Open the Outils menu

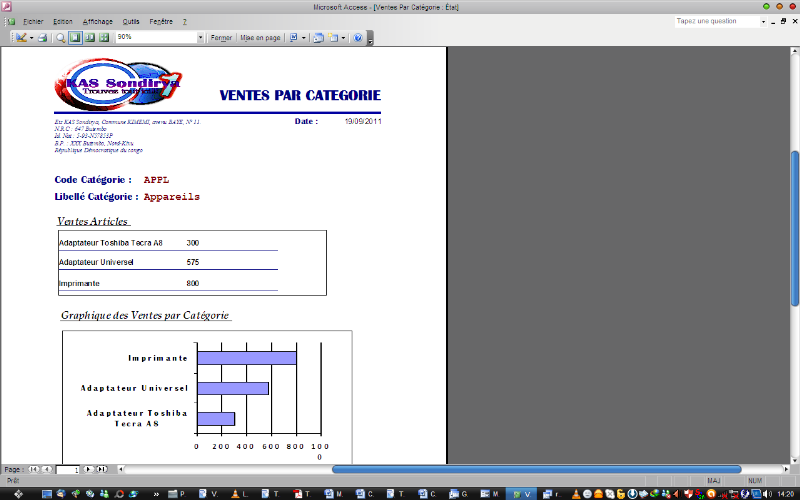pos(131,21)
